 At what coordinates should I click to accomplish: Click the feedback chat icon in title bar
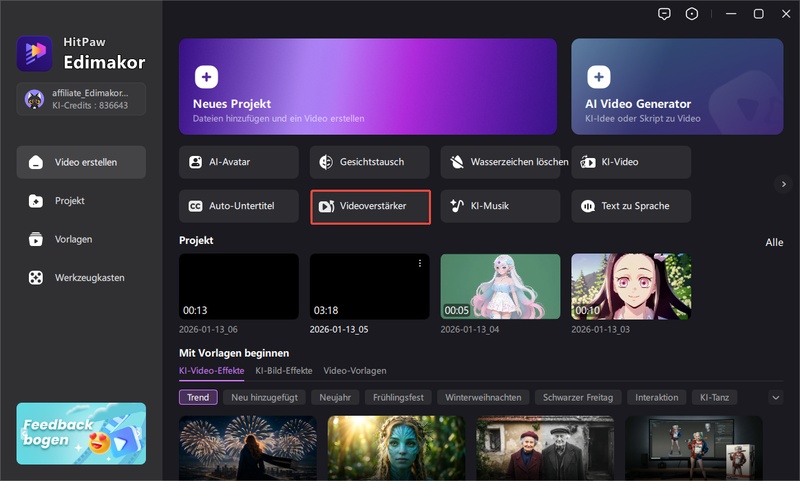[x=664, y=14]
